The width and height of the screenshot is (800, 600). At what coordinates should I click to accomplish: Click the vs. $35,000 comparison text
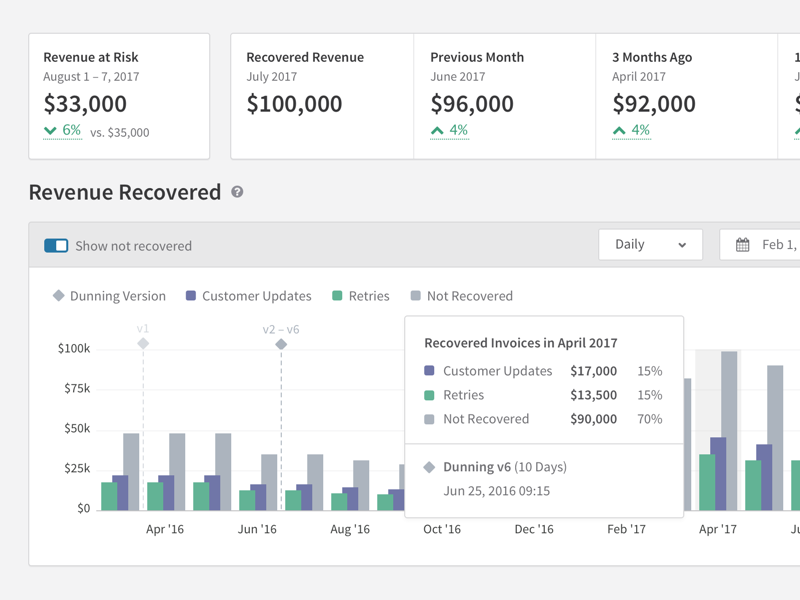(x=120, y=133)
